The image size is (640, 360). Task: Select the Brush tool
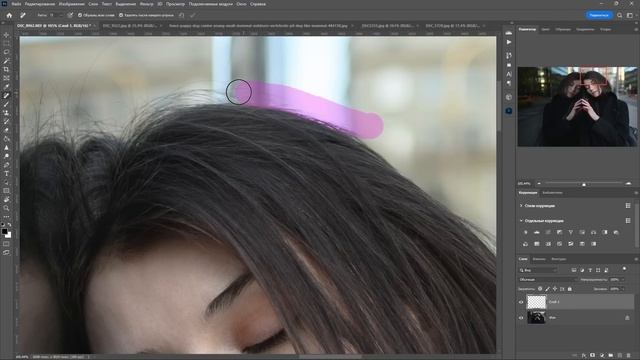pyautogui.click(x=6, y=104)
